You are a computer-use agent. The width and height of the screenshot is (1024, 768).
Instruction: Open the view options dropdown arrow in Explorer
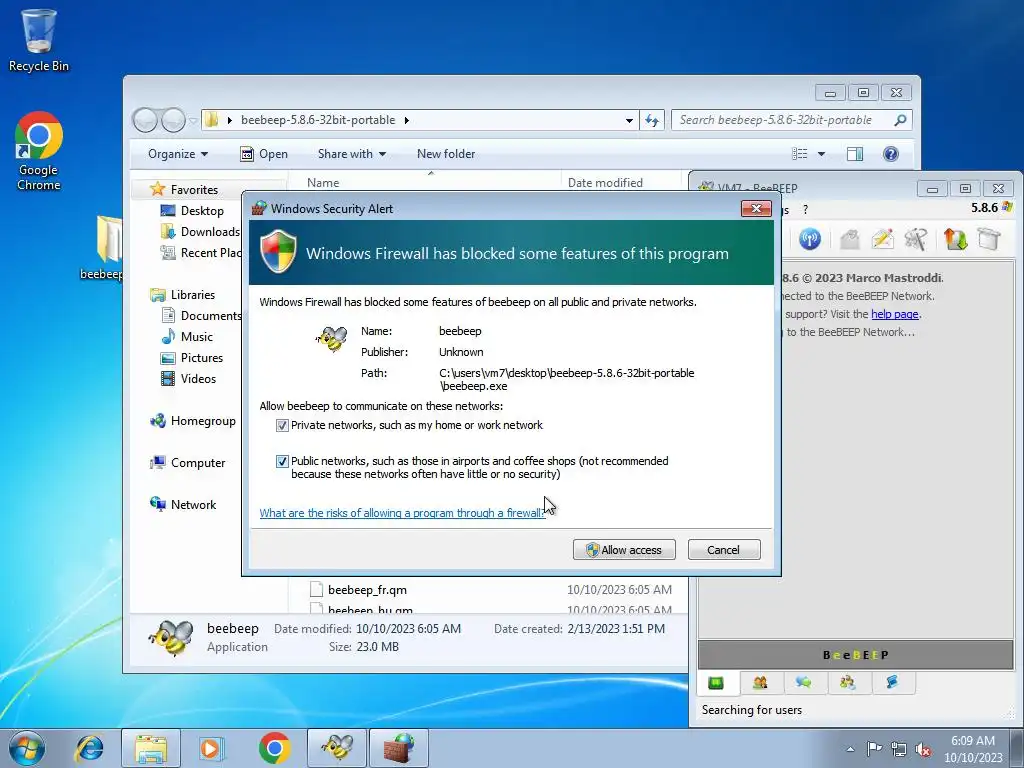[x=822, y=153]
